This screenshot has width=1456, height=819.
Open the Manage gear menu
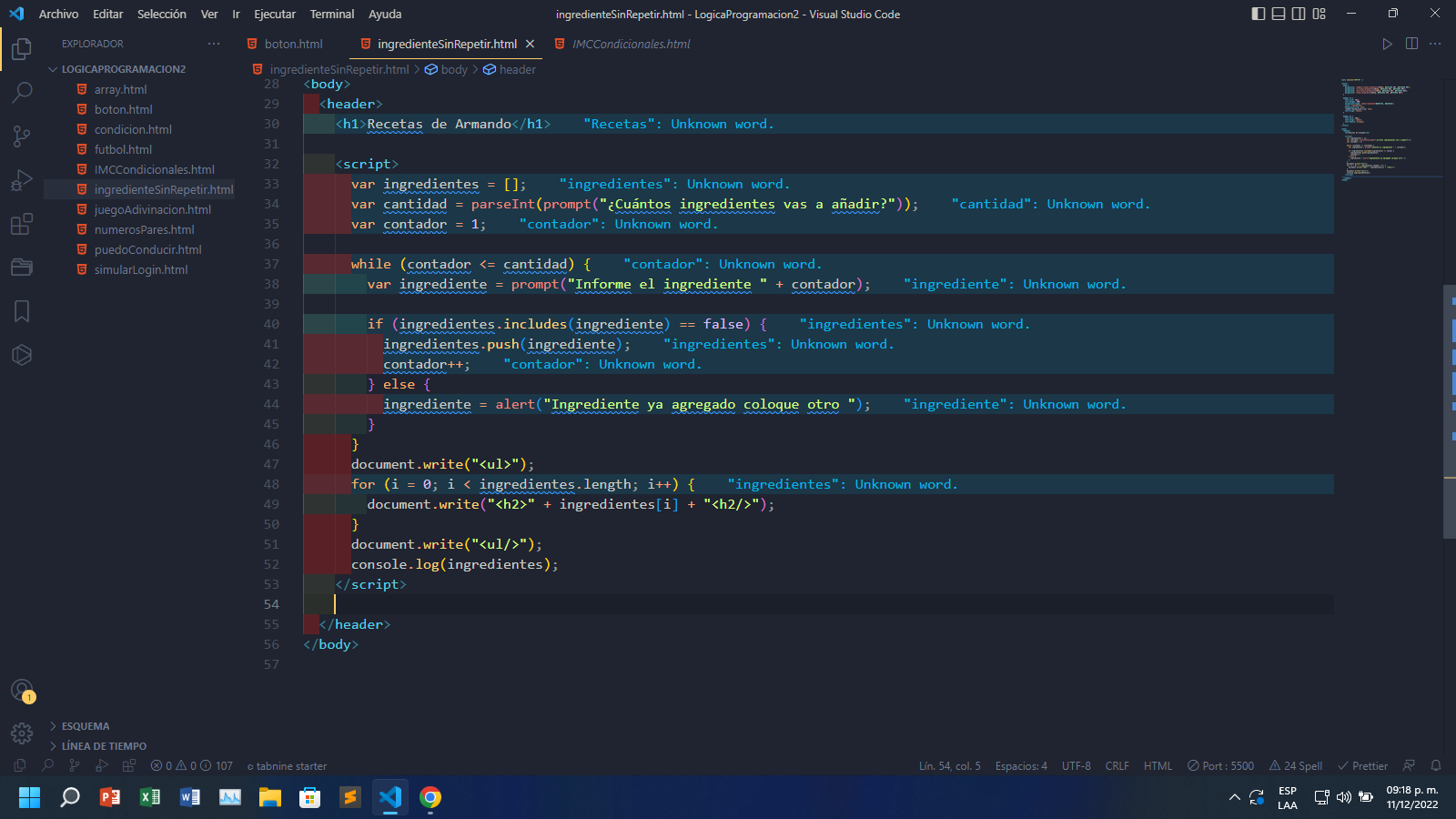[22, 733]
